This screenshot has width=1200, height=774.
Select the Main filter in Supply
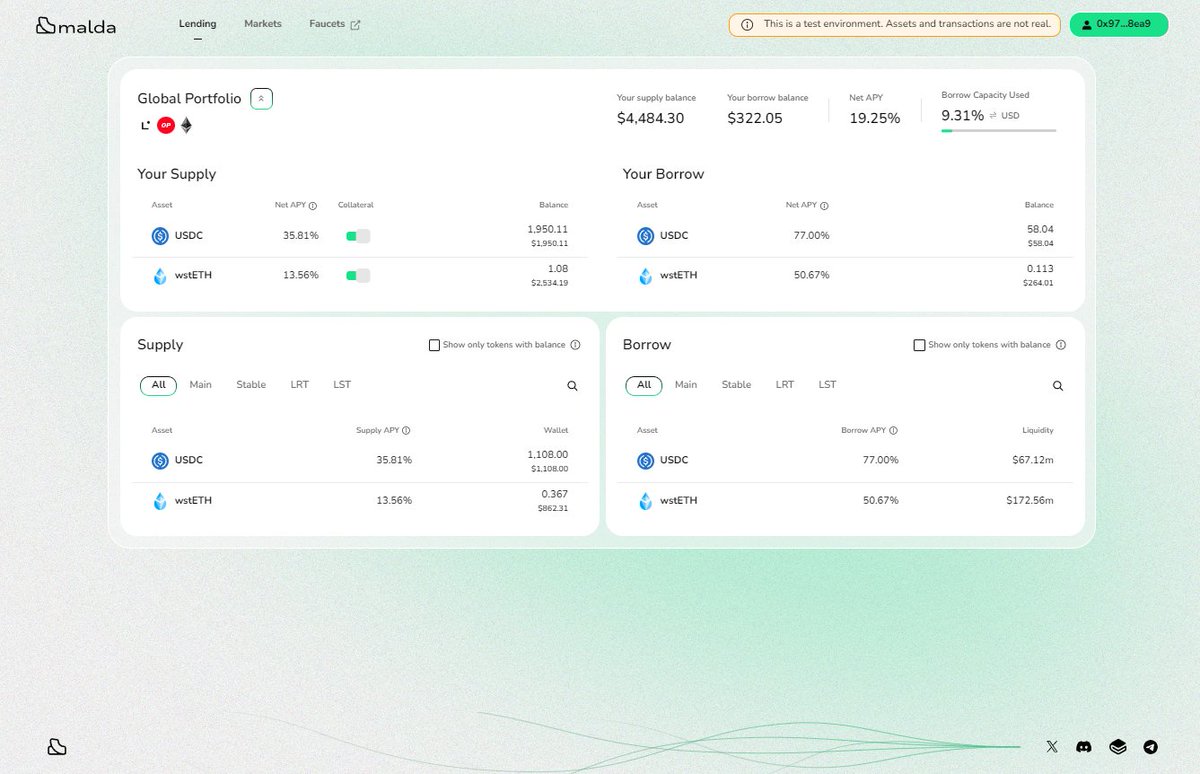pyautogui.click(x=201, y=385)
